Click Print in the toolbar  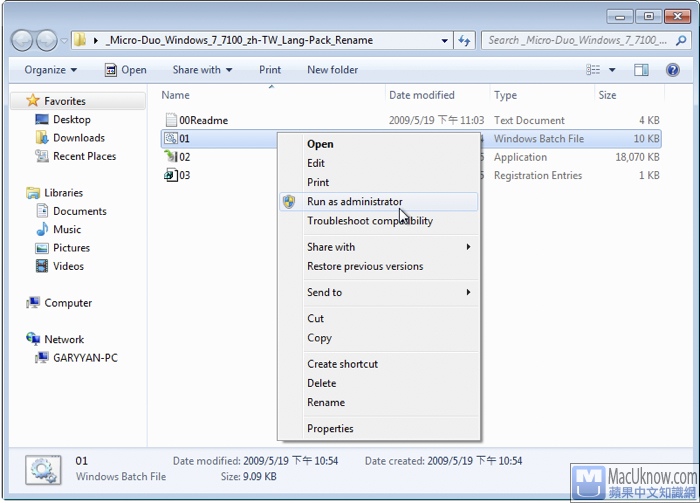point(270,70)
